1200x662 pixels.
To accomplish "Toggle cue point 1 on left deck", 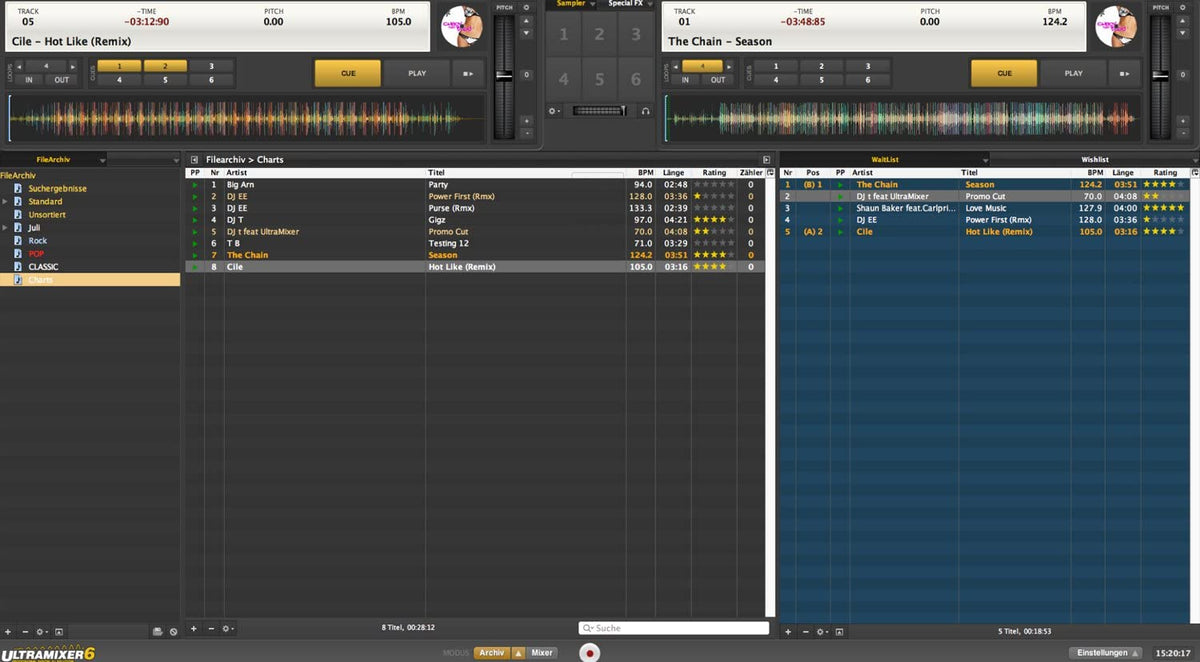I will coord(120,66).
